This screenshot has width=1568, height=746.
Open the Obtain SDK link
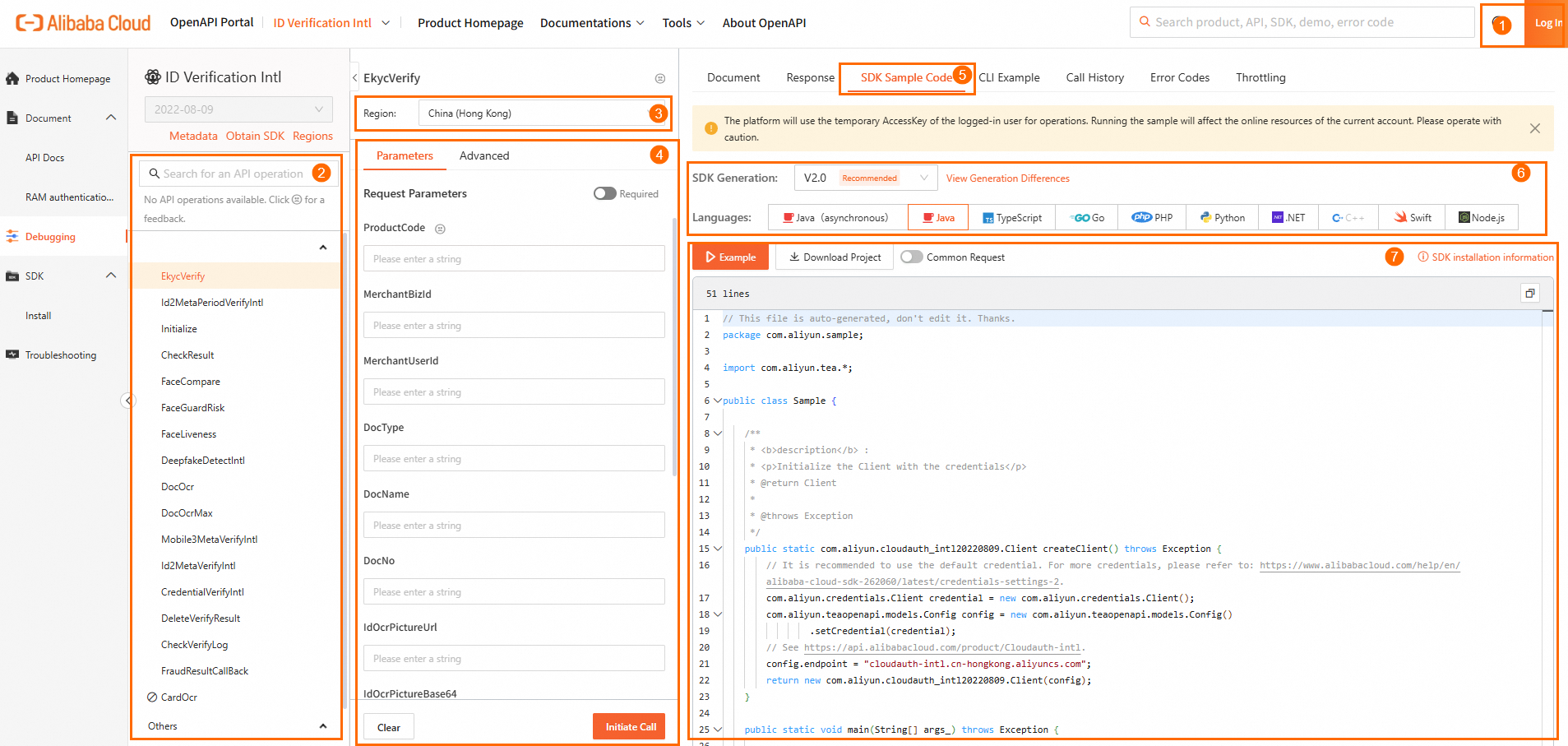255,136
